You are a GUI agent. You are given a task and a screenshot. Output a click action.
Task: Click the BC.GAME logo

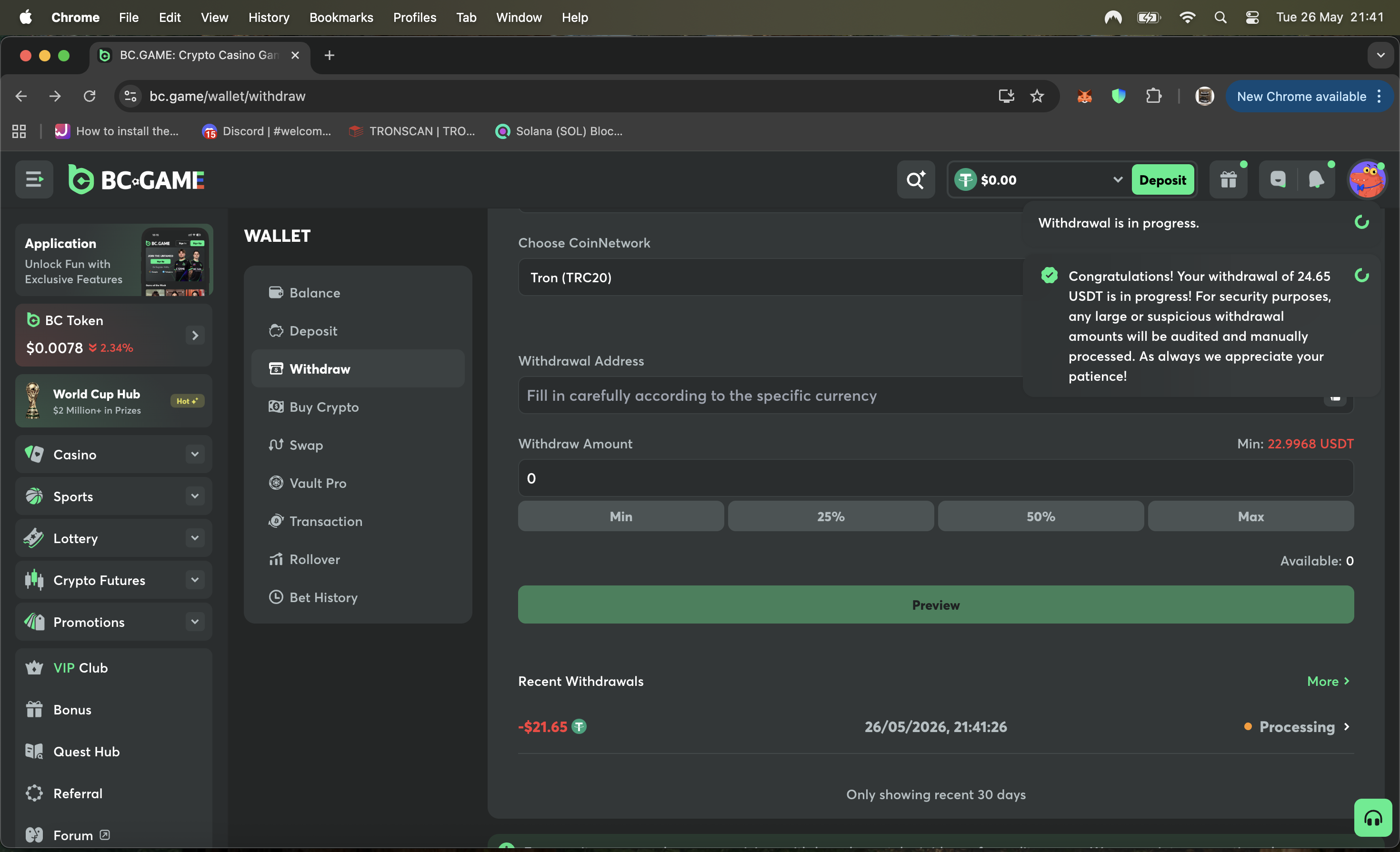pos(136,179)
